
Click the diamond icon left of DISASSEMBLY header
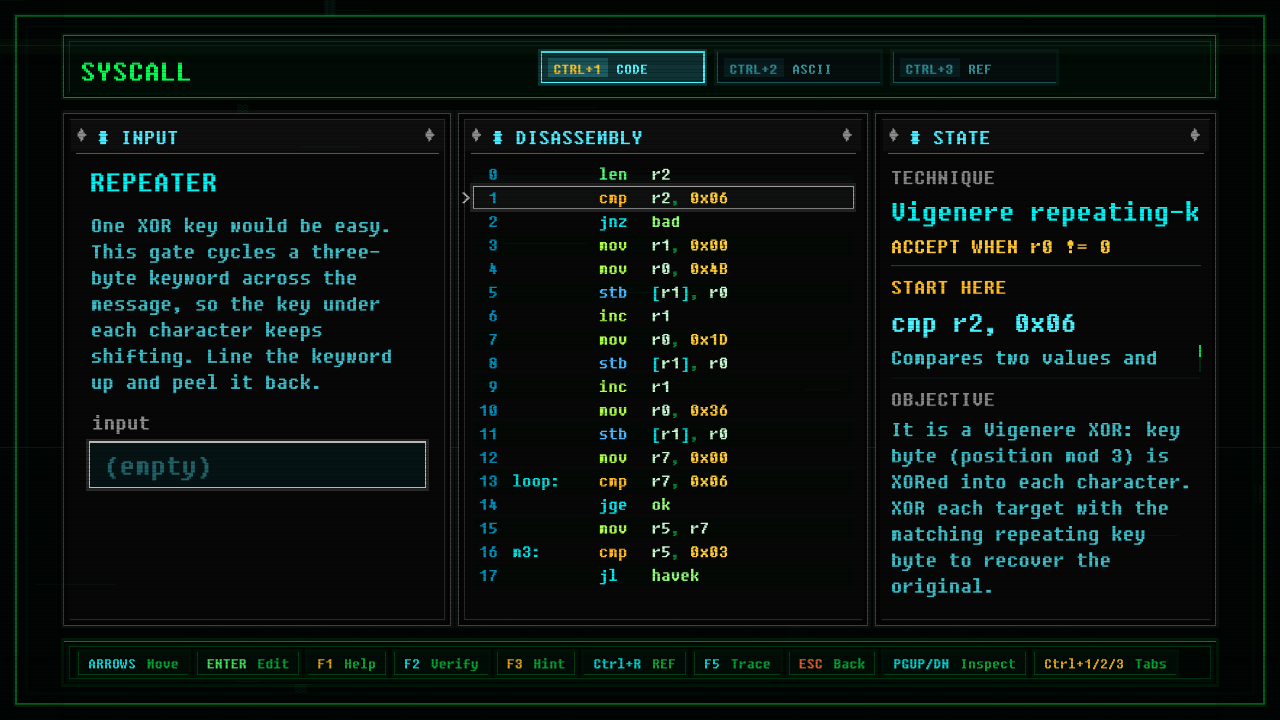477,136
